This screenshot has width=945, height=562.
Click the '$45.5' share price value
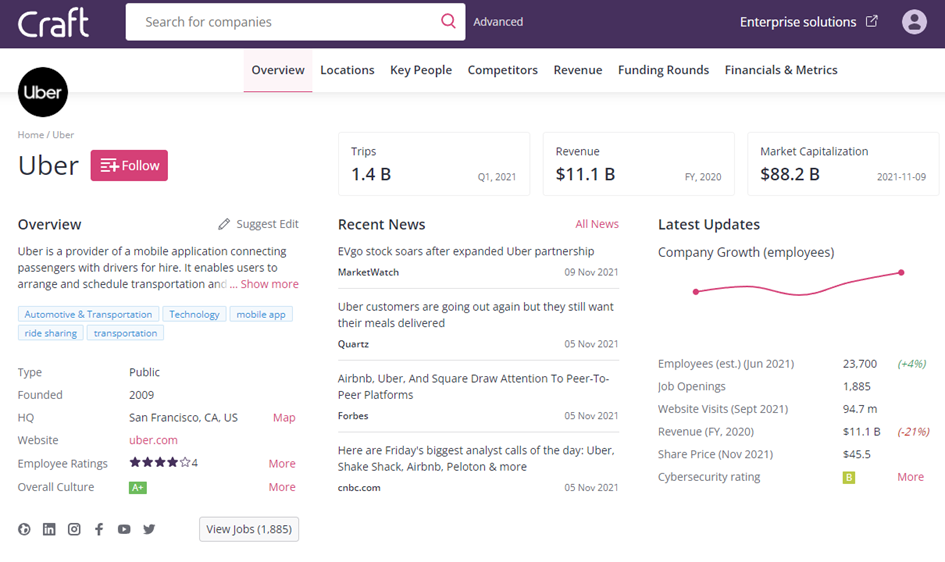point(856,454)
